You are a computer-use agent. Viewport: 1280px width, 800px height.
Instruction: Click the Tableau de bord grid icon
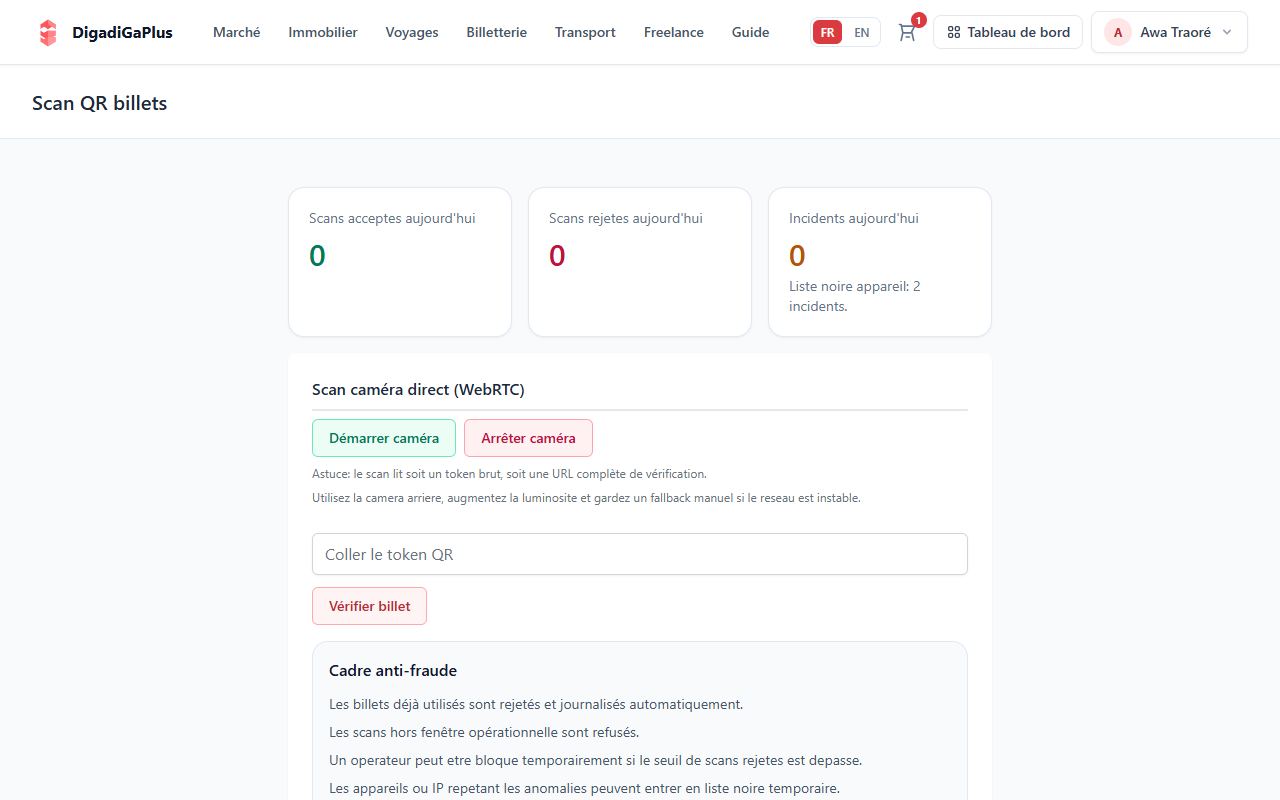point(954,32)
